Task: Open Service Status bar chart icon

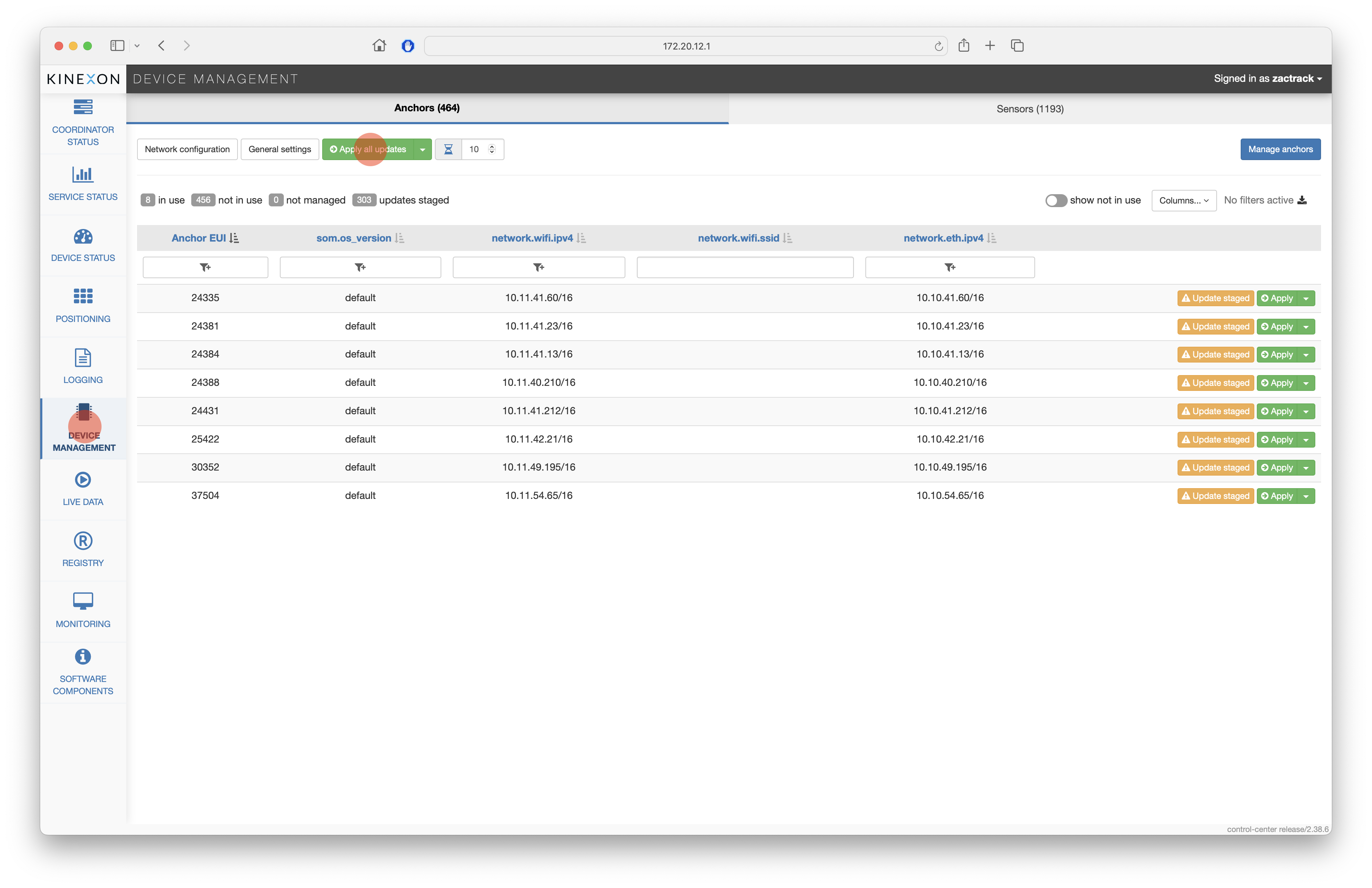Action: point(83,174)
